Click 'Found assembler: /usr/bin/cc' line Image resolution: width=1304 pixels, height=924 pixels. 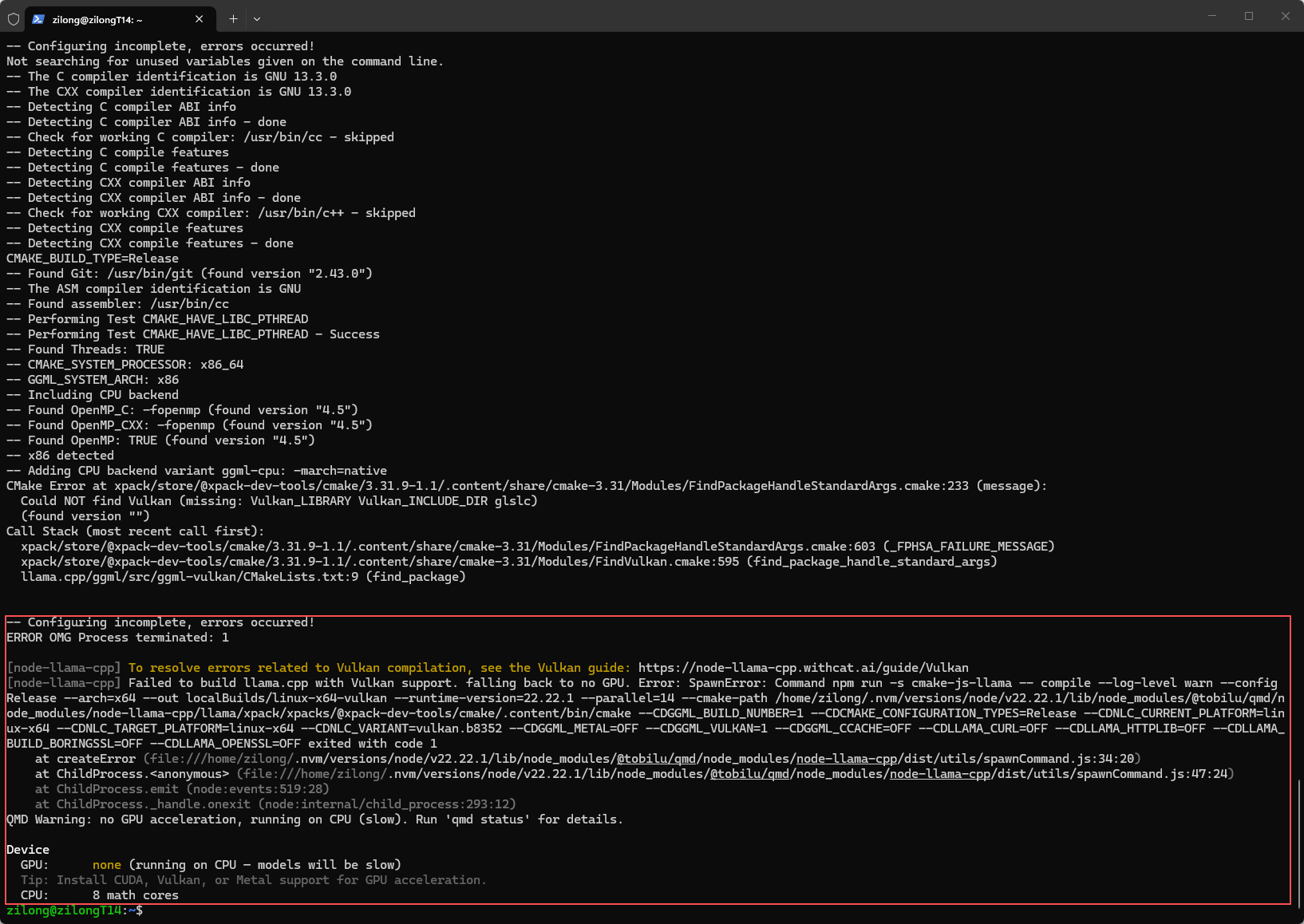[x=117, y=304]
